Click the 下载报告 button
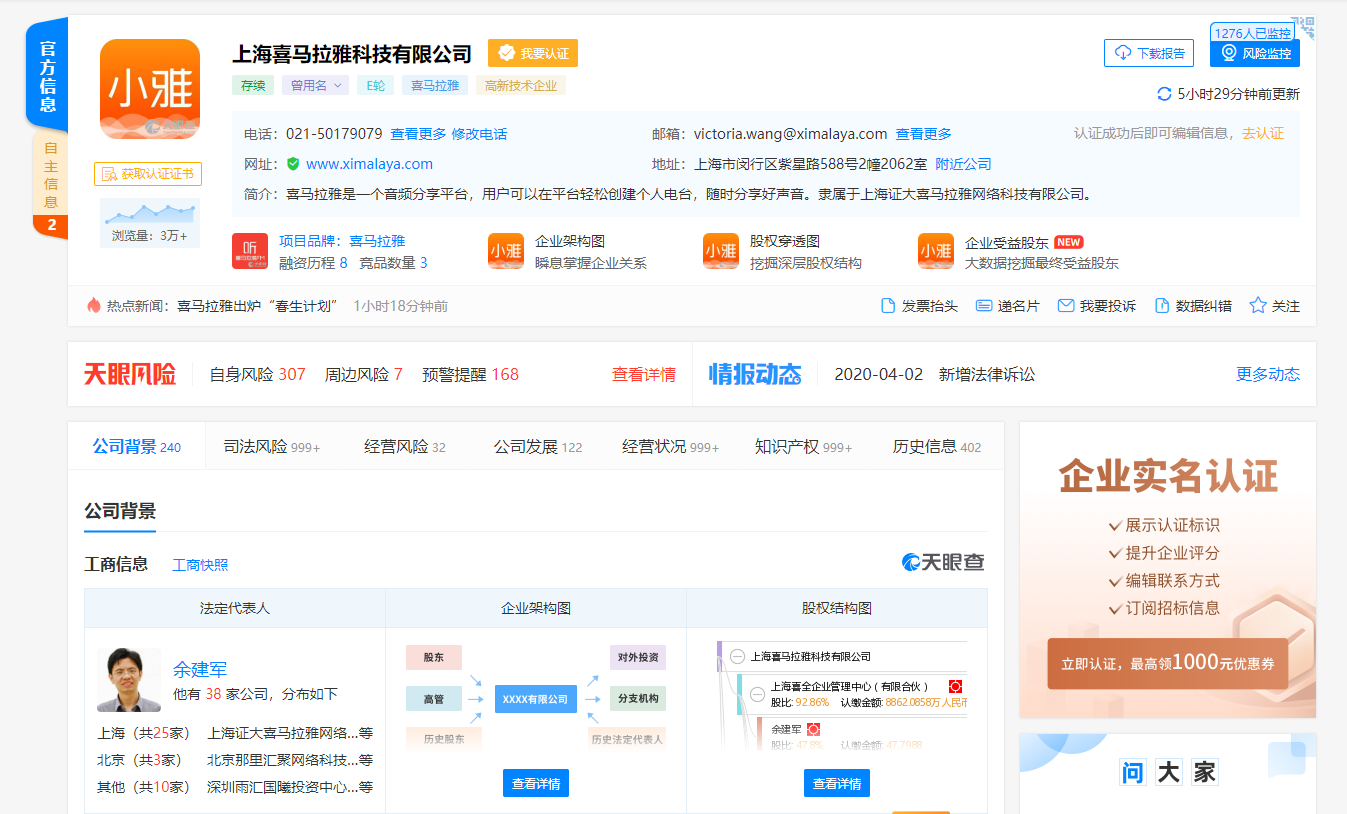 pos(1149,53)
